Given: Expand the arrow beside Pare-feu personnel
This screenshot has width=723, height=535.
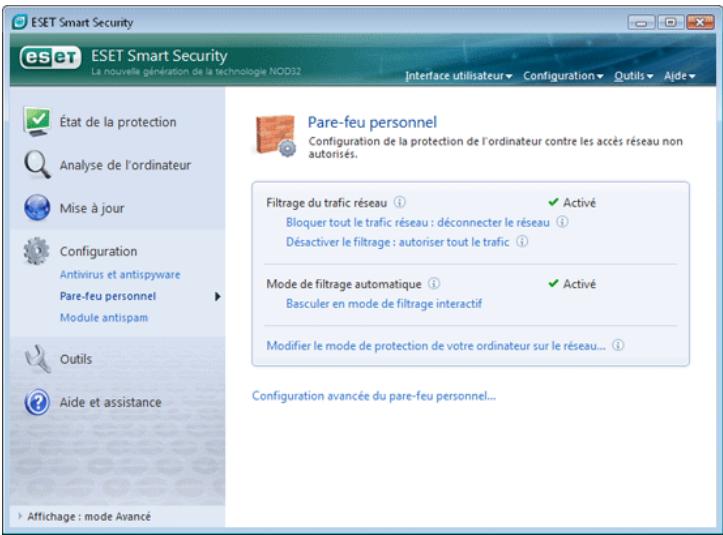Looking at the screenshot, I should pos(218,296).
